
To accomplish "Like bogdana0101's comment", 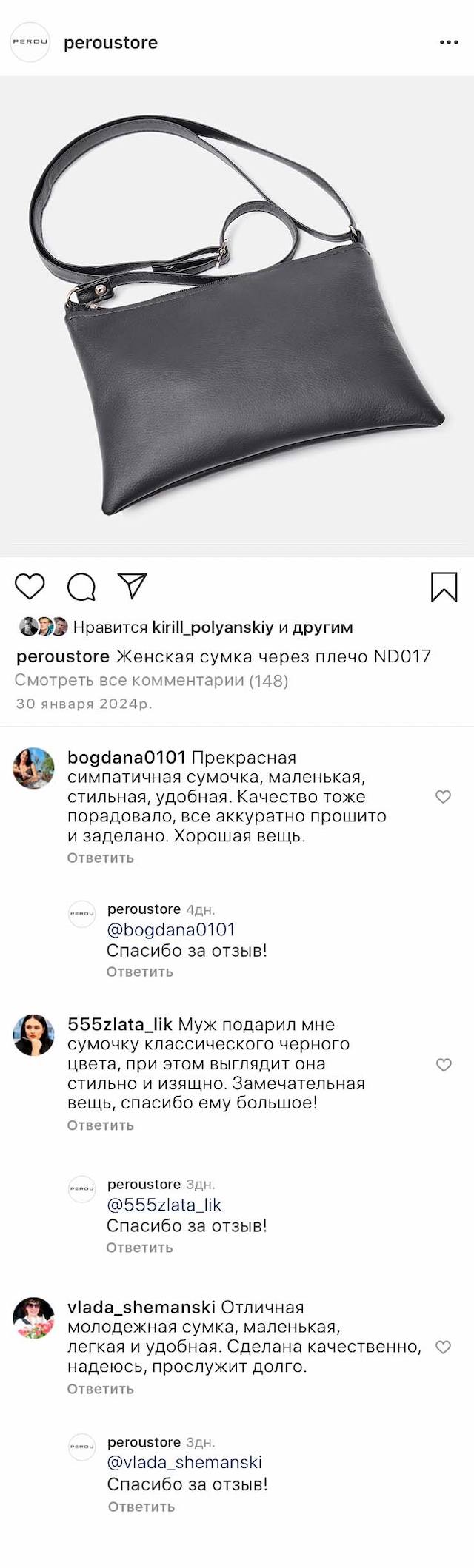I will (x=443, y=797).
